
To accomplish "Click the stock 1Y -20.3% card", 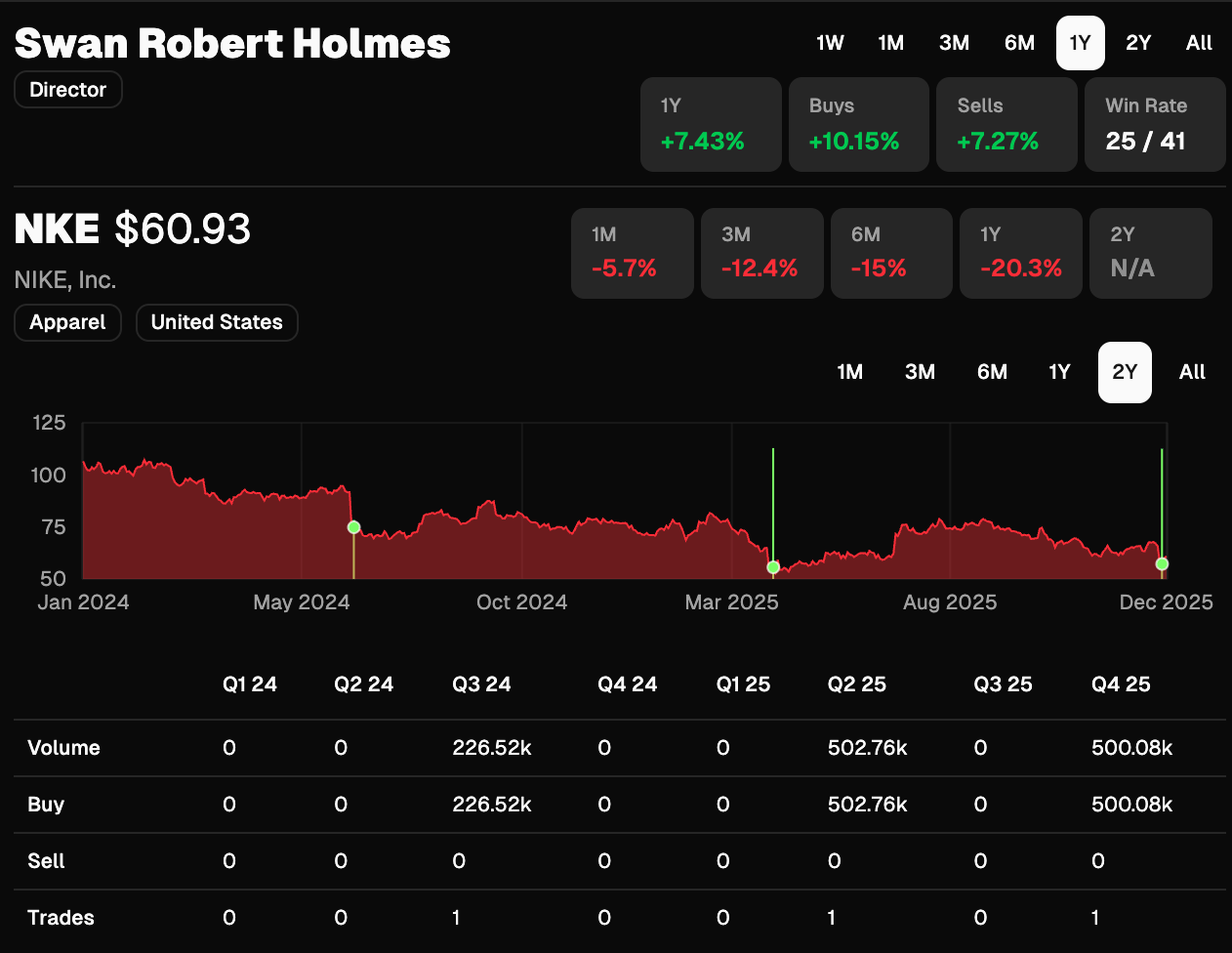I will pyautogui.click(x=1021, y=253).
